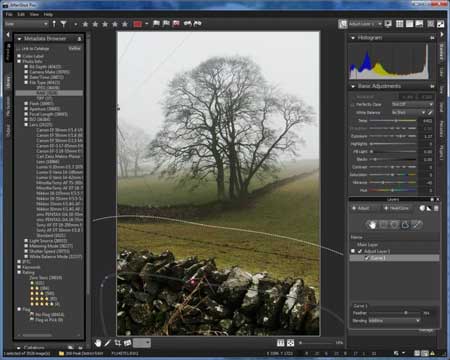The height and width of the screenshot is (360, 450).
Task: Select the polygon region tool
Action: (405, 225)
